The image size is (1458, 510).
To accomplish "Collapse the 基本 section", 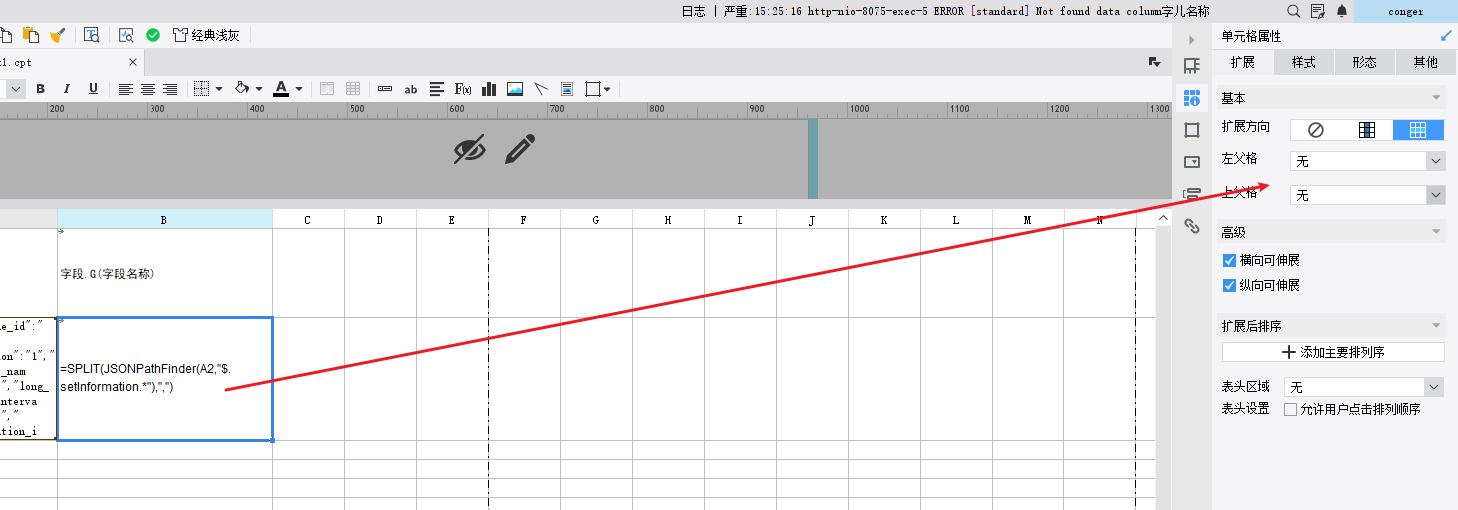I will [1437, 98].
